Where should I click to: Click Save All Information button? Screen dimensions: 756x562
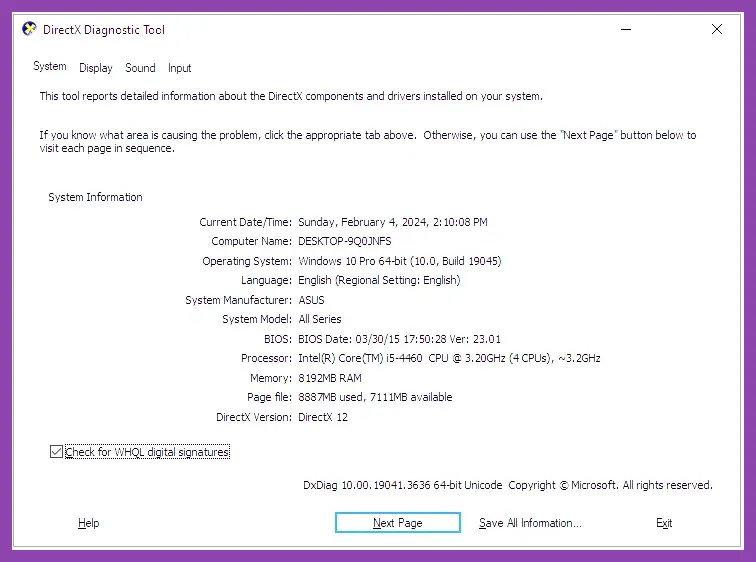530,523
